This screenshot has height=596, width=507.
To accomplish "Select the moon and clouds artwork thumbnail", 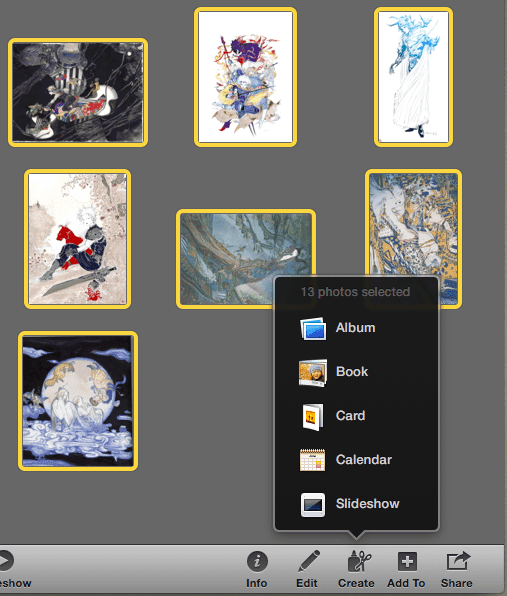I will pyautogui.click(x=78, y=401).
